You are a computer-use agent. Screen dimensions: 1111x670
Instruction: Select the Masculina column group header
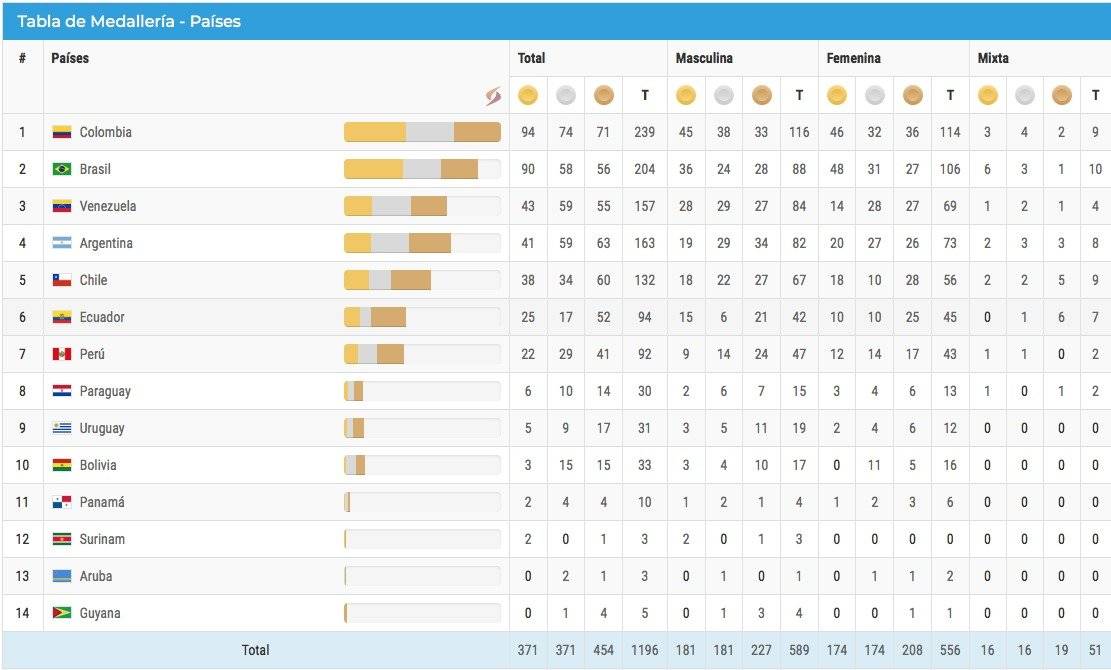coord(704,58)
